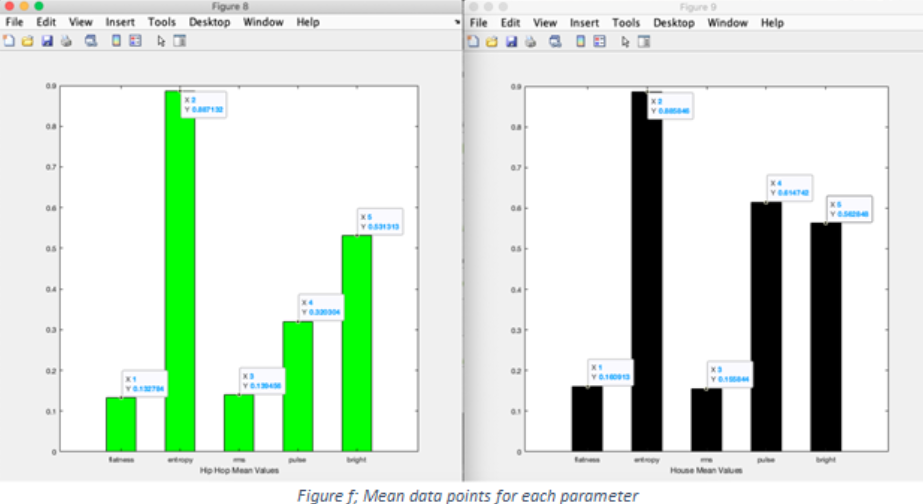Click Insert Colorbar icon in Figure 9 toolbar

[x=580, y=42]
